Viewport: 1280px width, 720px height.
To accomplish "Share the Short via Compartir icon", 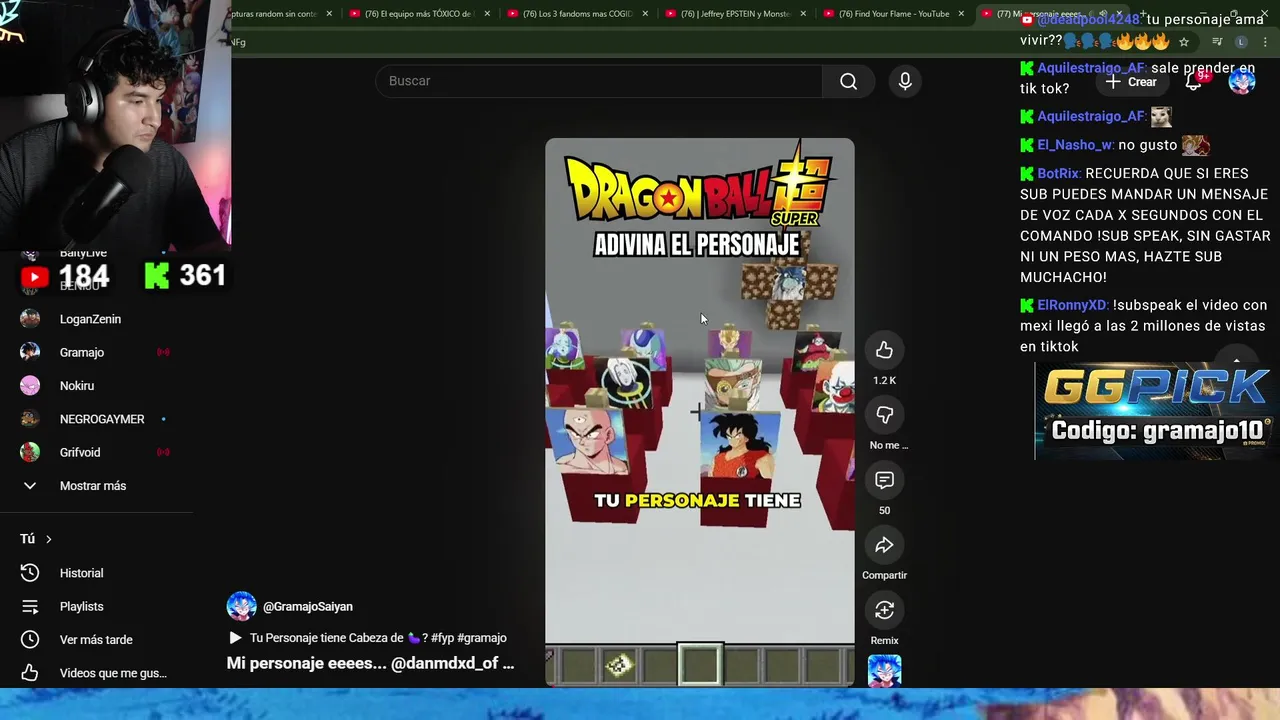I will click(x=884, y=545).
